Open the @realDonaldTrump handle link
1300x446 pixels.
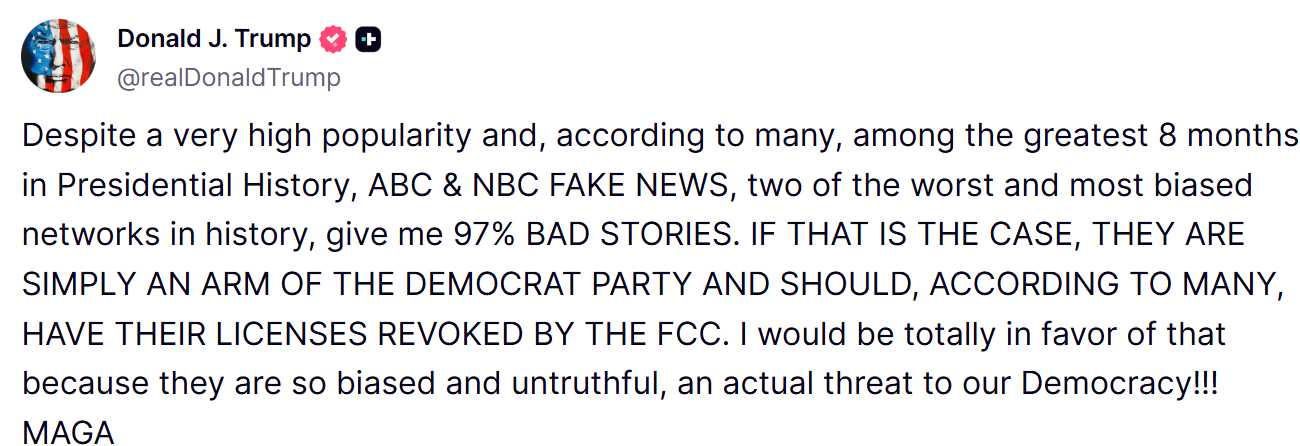click(x=229, y=77)
